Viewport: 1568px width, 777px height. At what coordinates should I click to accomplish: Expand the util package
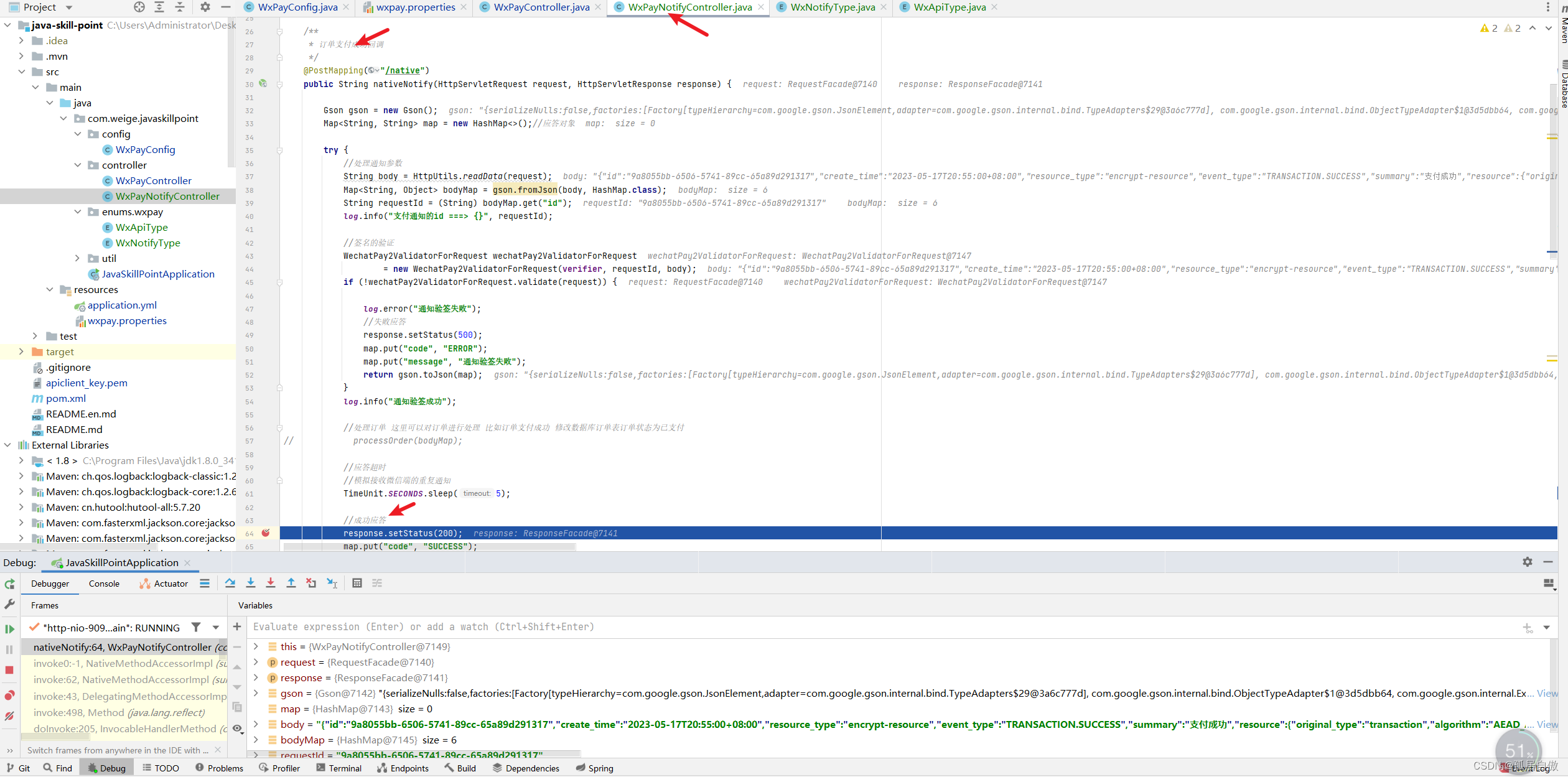tap(78, 258)
